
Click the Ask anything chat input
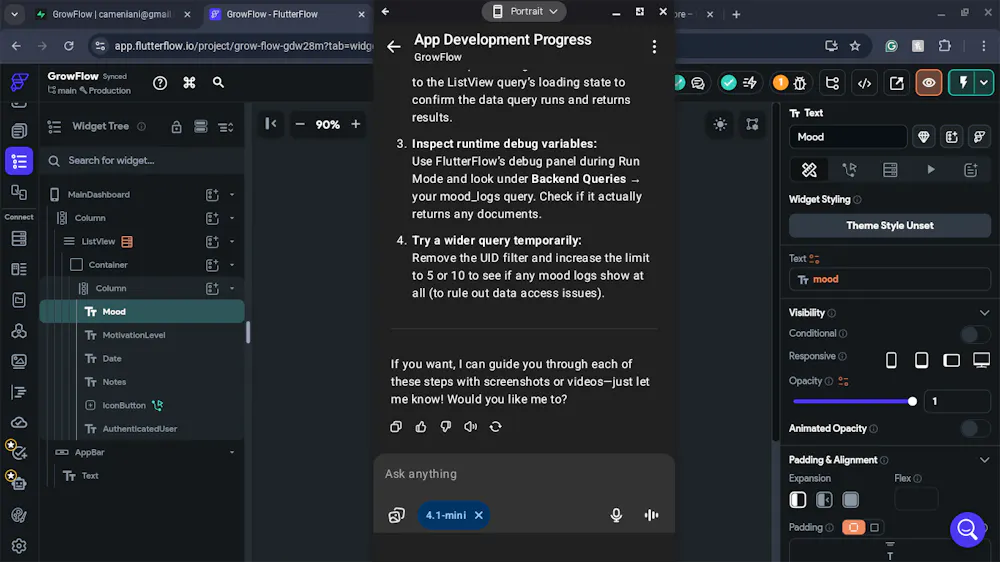point(524,474)
